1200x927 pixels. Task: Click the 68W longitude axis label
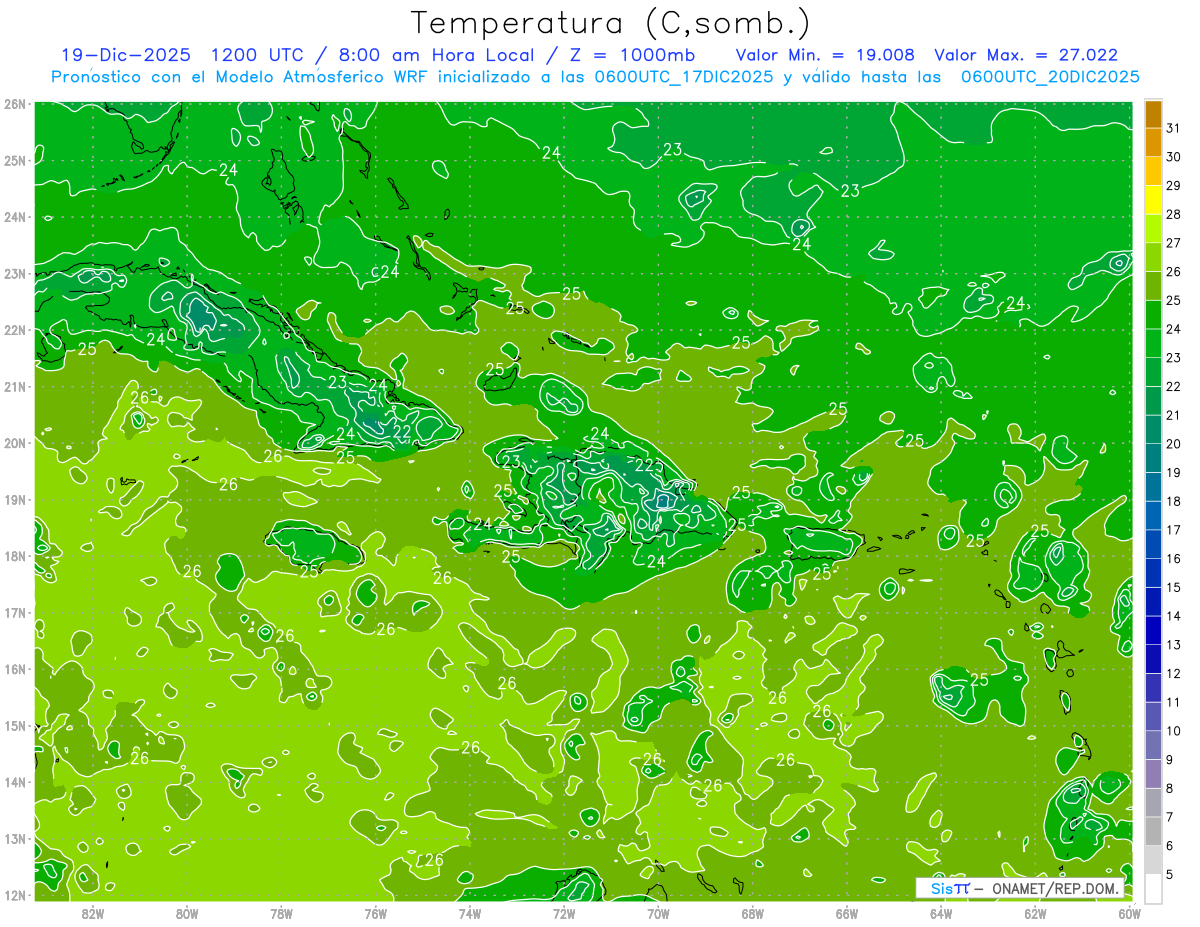753,913
